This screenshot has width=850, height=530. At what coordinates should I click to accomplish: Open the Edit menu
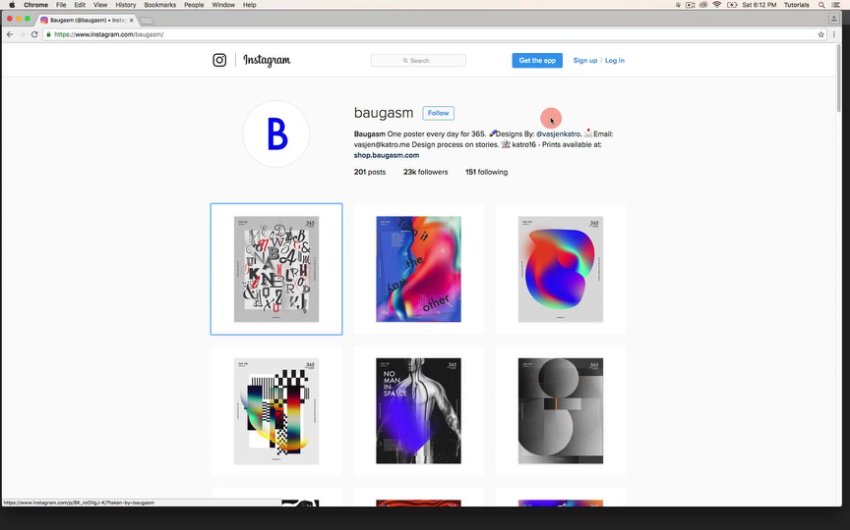pyautogui.click(x=80, y=5)
